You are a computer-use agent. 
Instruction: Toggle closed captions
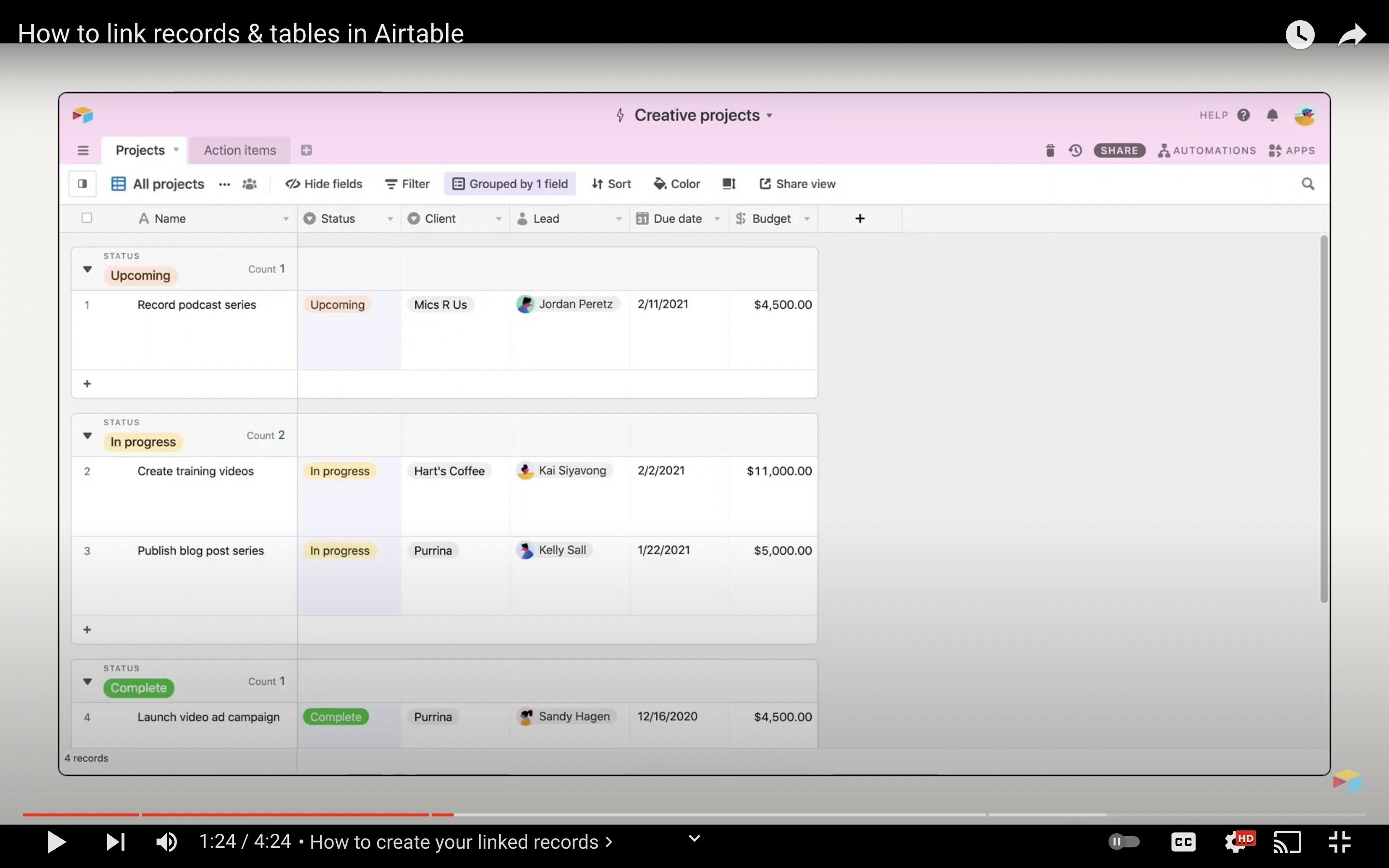tap(1183, 841)
